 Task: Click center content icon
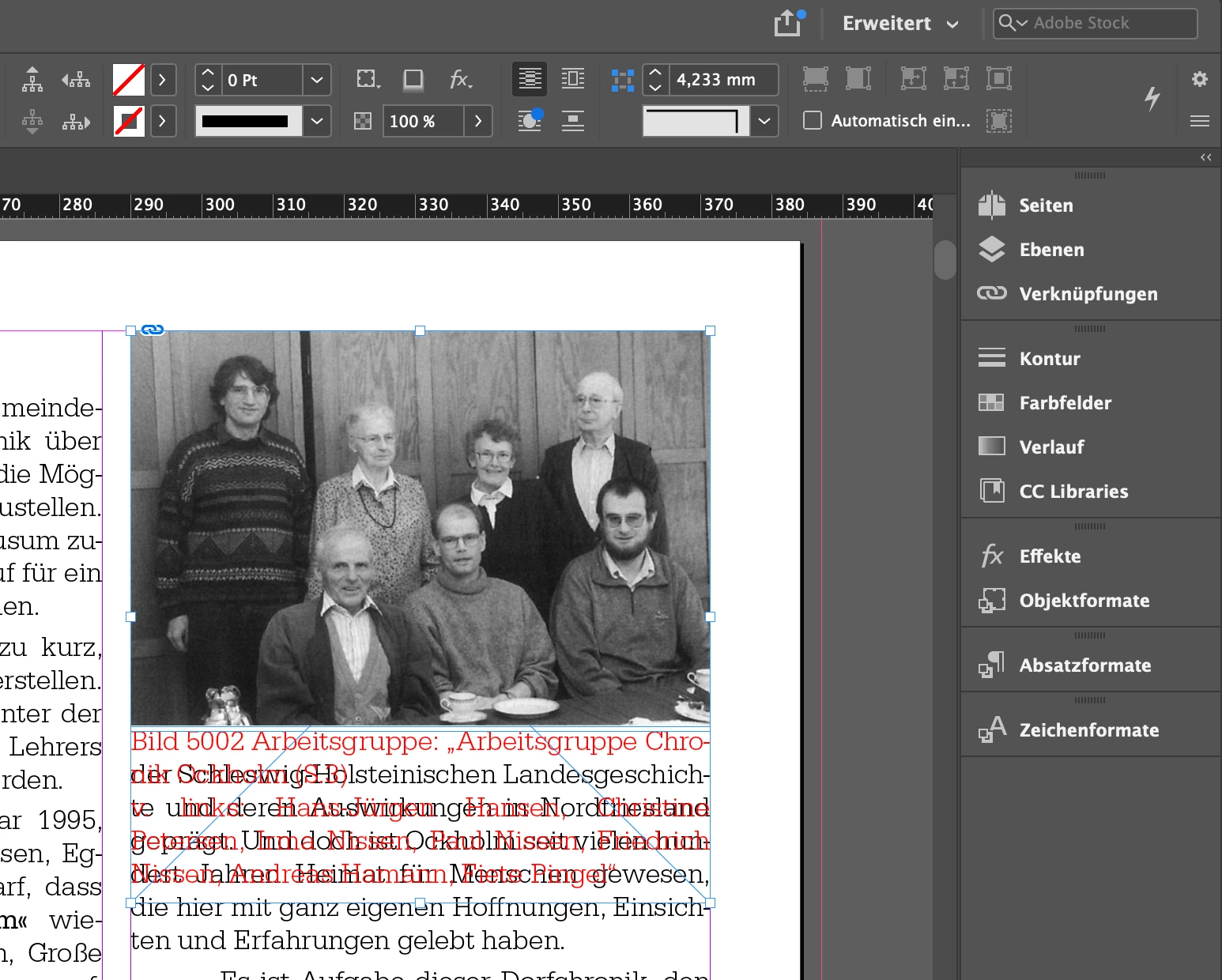tap(999, 78)
